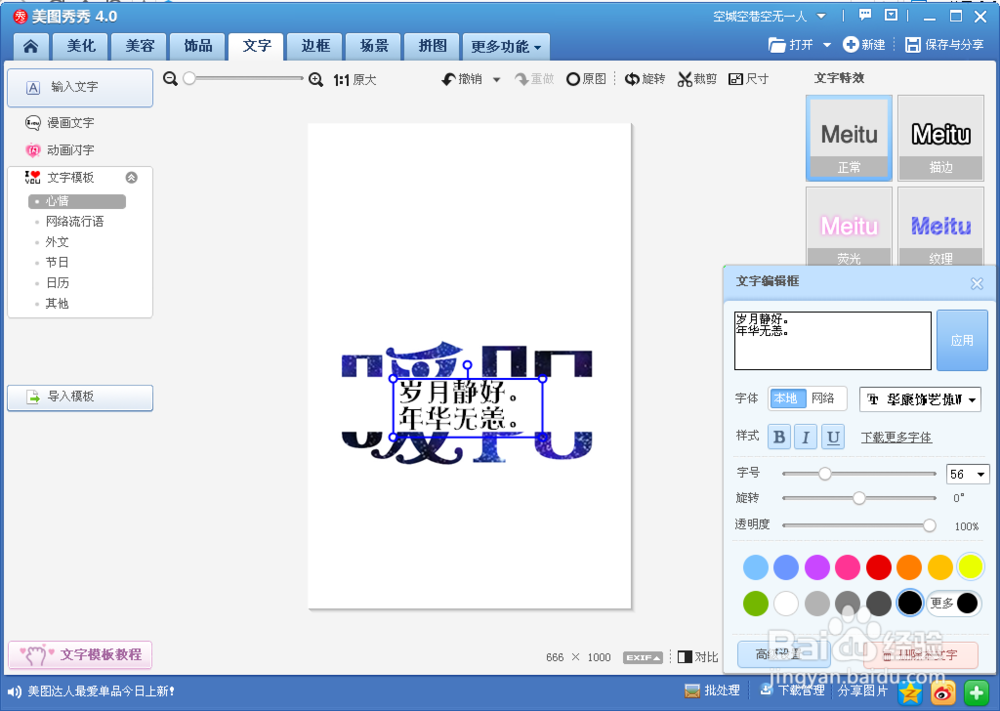
Task: Choose the 荧光 glow text effect
Action: (849, 226)
